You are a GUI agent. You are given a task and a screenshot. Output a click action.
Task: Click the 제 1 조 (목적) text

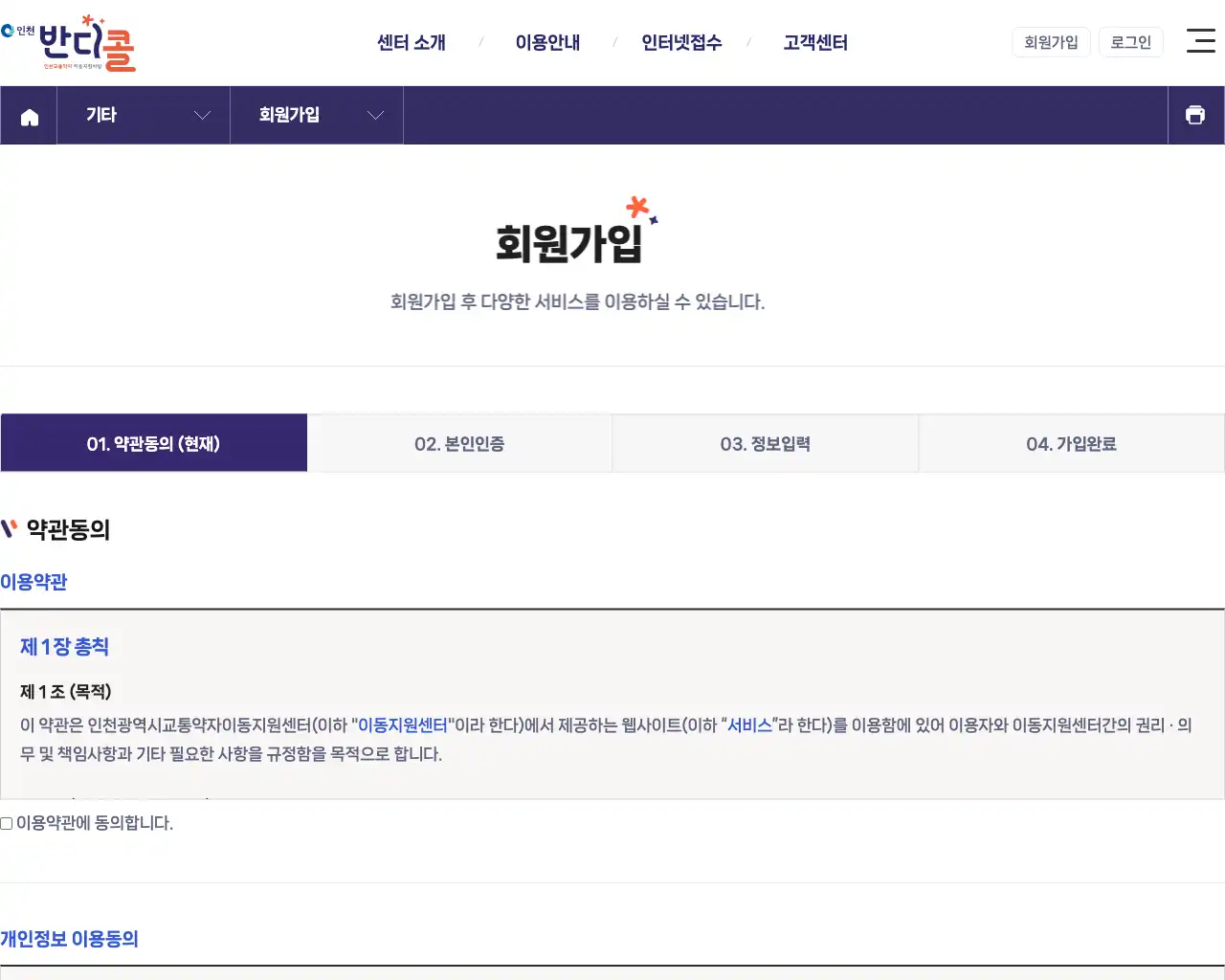point(66,691)
